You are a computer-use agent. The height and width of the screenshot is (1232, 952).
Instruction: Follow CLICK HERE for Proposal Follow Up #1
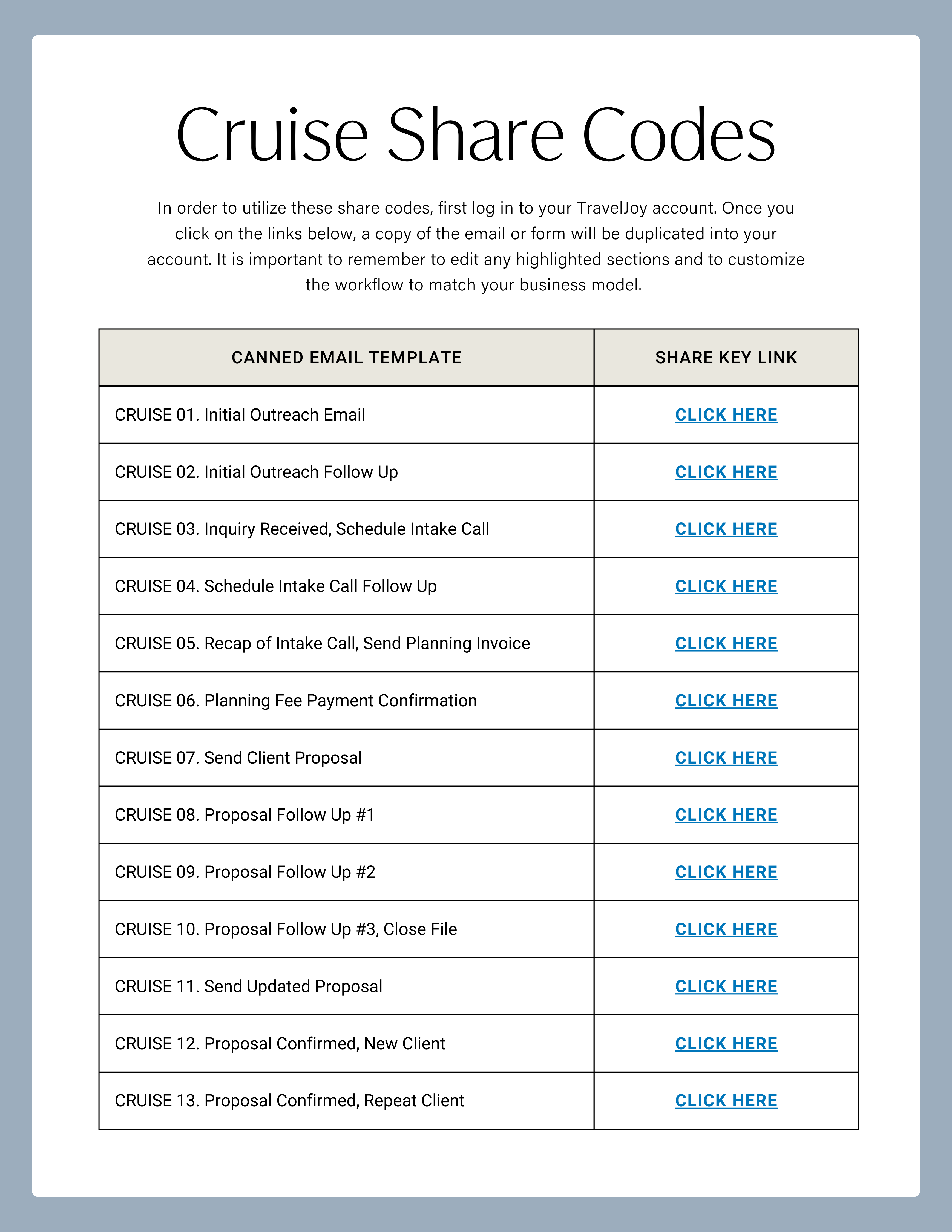[726, 814]
